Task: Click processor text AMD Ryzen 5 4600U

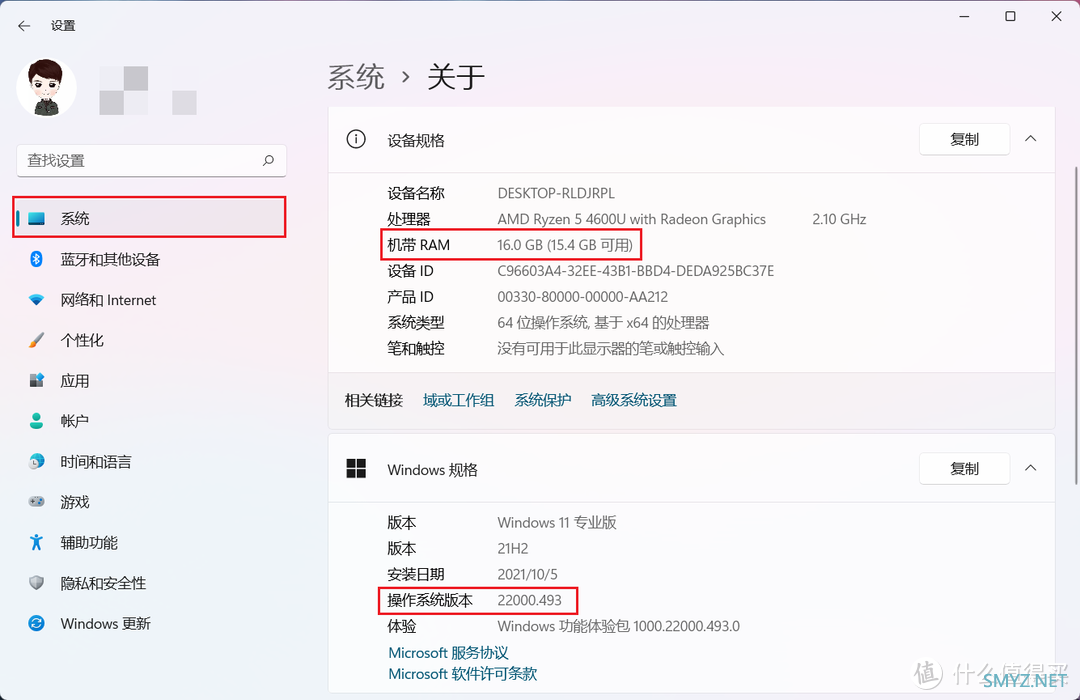Action: click(x=632, y=219)
